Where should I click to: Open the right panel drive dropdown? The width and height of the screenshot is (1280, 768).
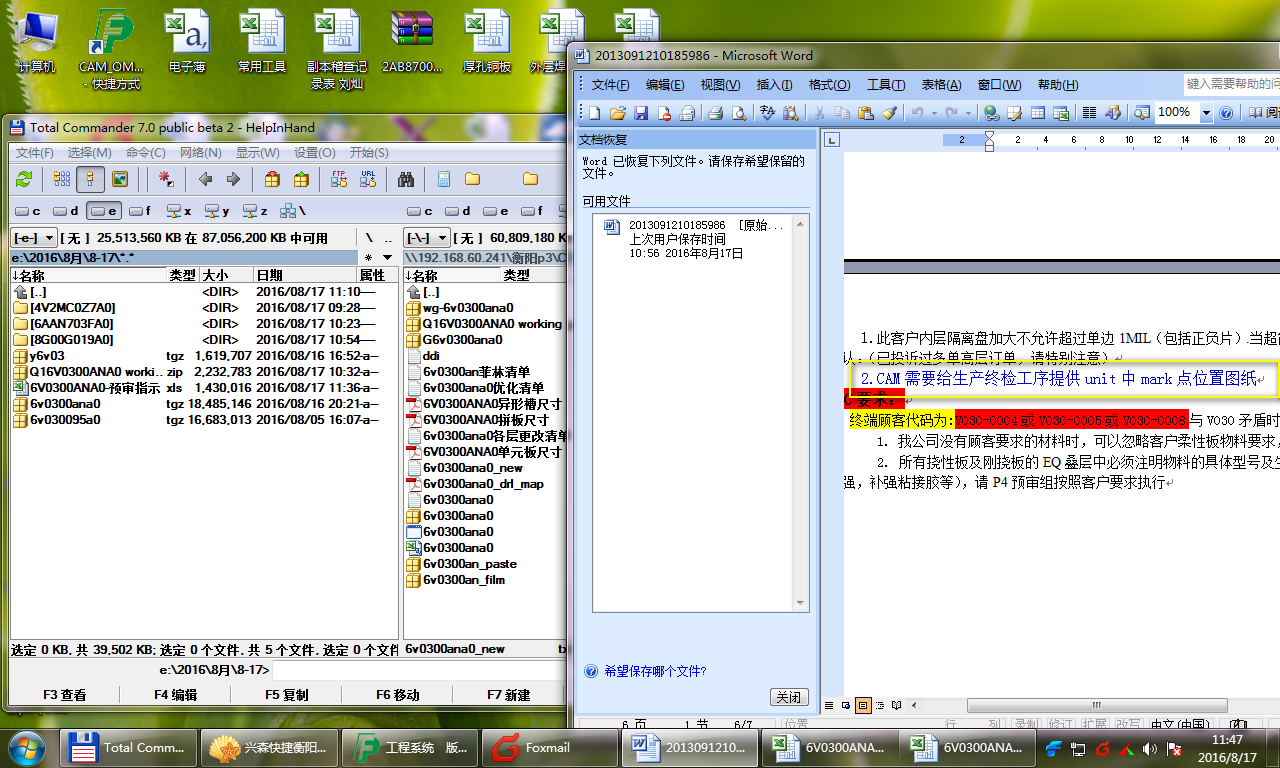[x=426, y=238]
